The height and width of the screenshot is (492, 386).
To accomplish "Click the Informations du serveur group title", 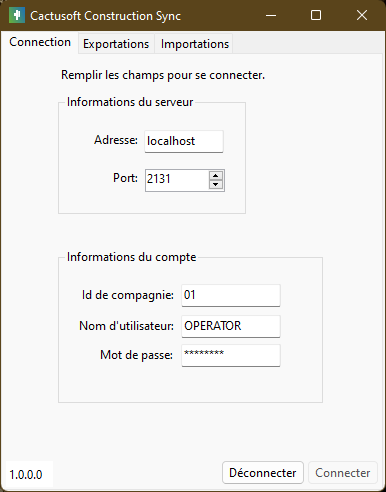I will click(x=130, y=102).
